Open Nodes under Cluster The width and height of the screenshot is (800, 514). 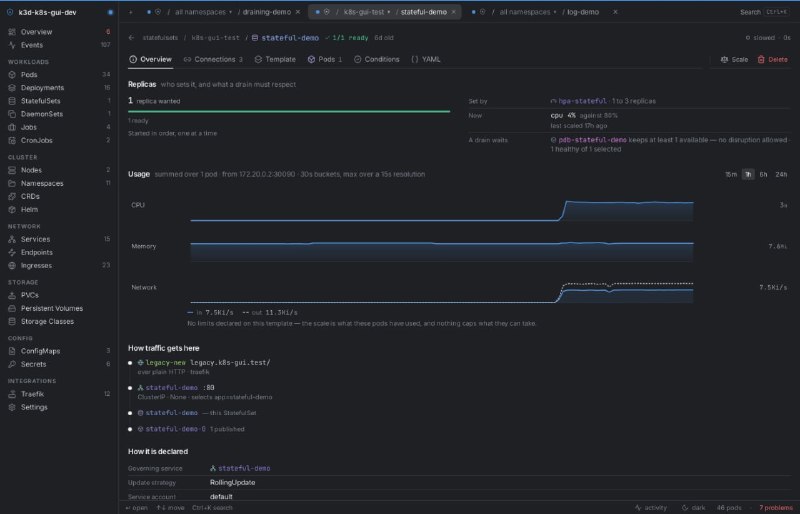(x=59, y=170)
